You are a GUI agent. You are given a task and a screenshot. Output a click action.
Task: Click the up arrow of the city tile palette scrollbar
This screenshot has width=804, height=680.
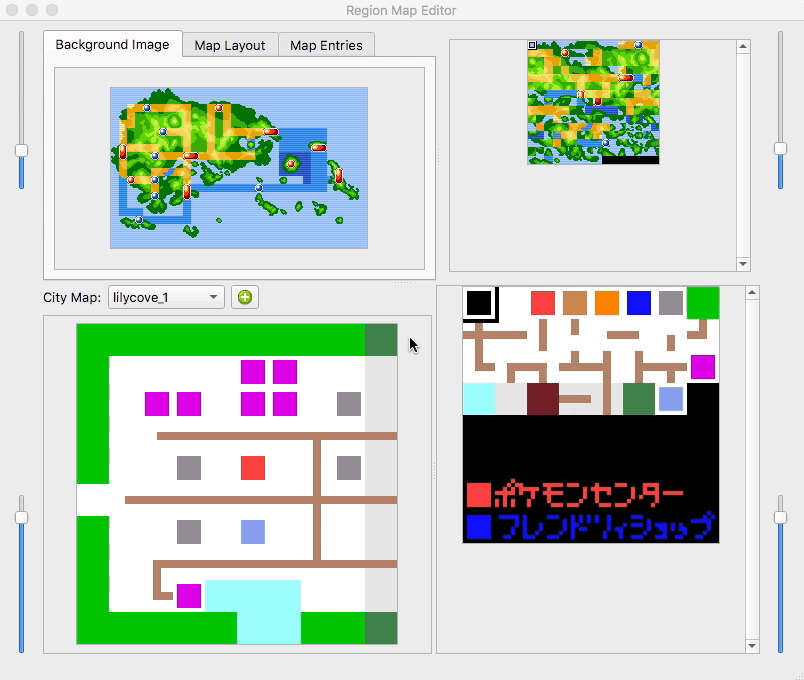click(752, 293)
